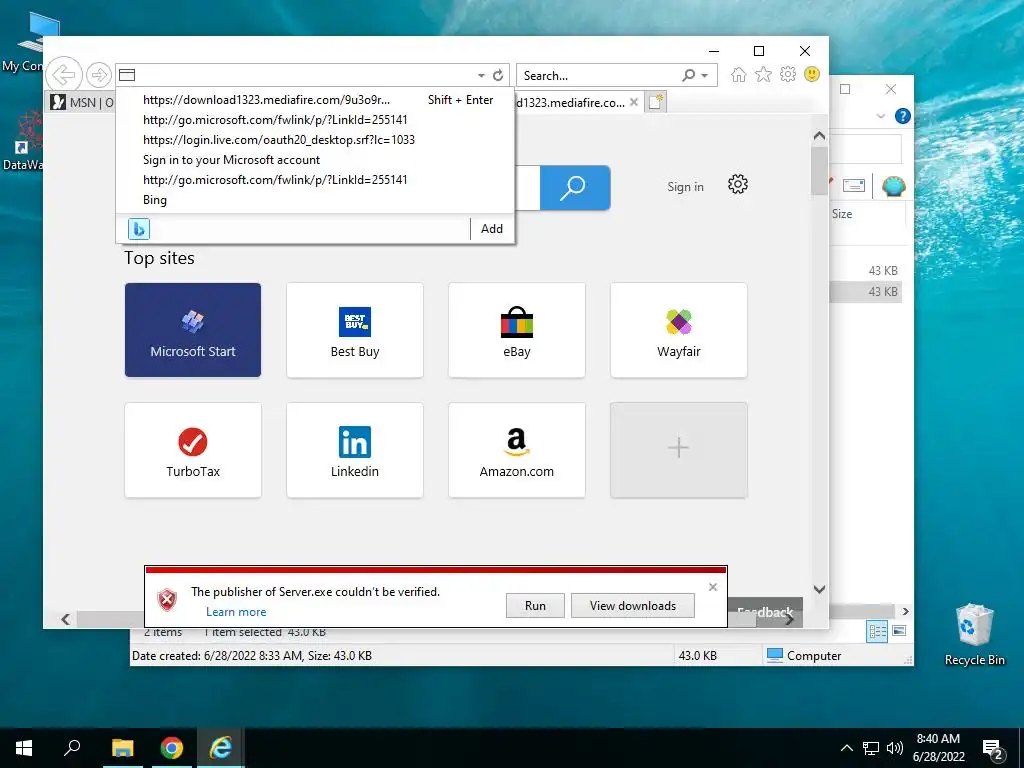
Task: Open the Wayfair tile
Action: point(679,330)
